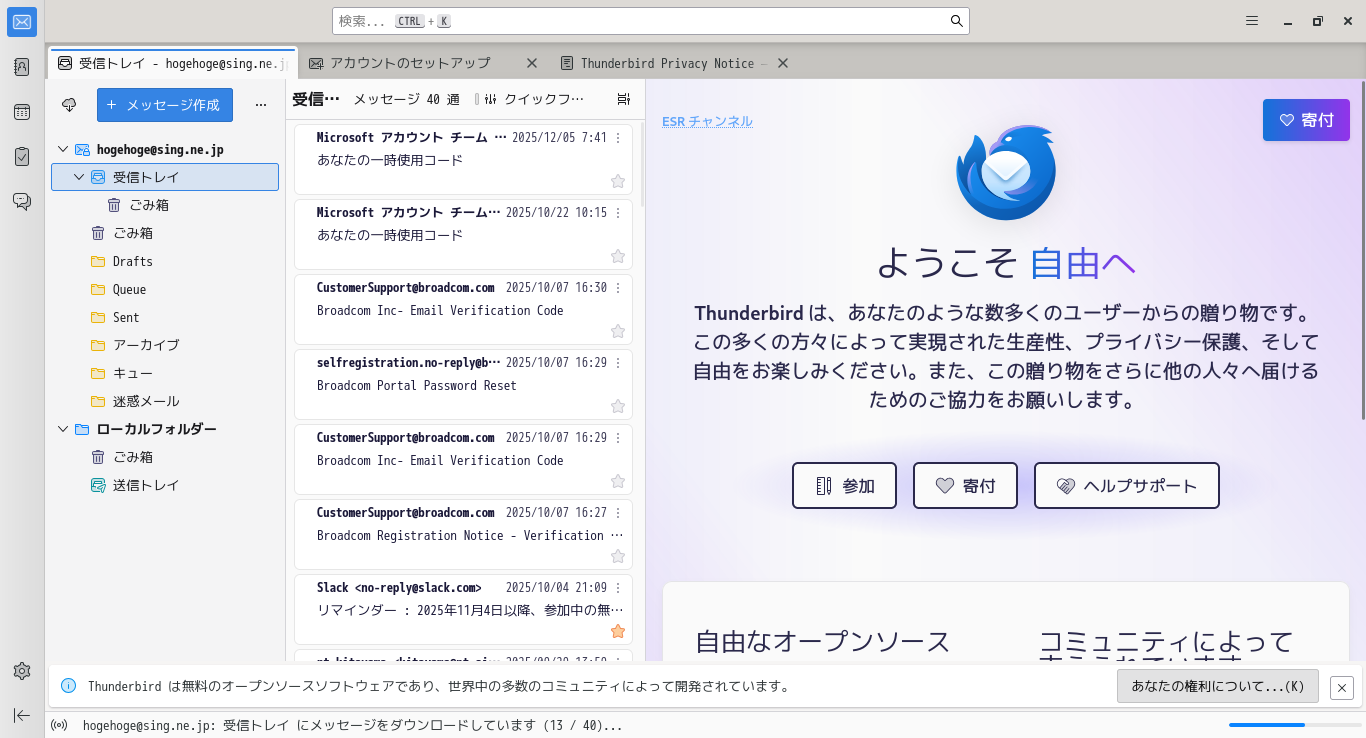Click the メッセージ作成 compose button
Image resolution: width=1366 pixels, height=738 pixels.
pos(165,105)
